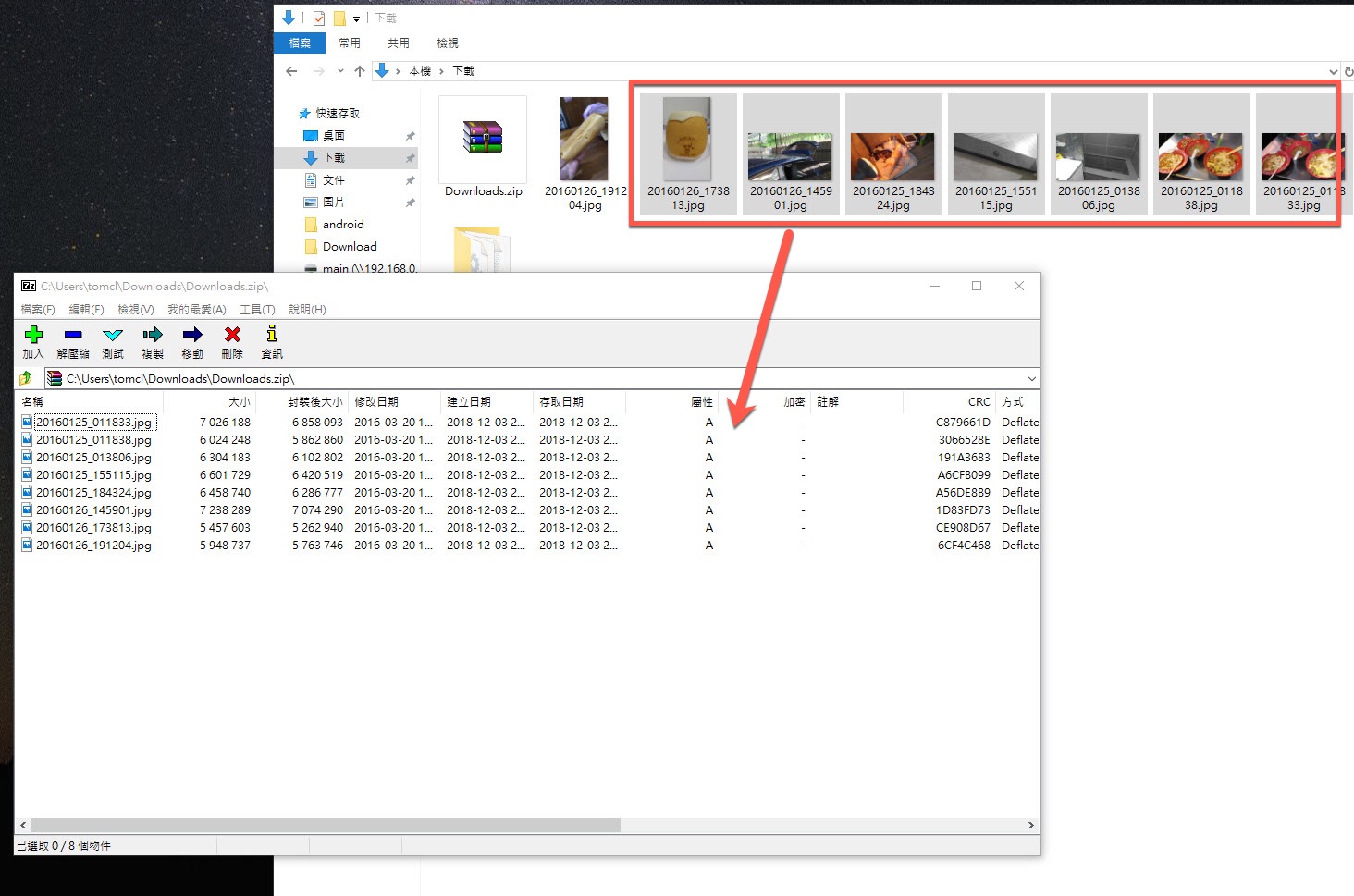
Task: Select the android folder in the sidebar
Action: click(x=342, y=225)
